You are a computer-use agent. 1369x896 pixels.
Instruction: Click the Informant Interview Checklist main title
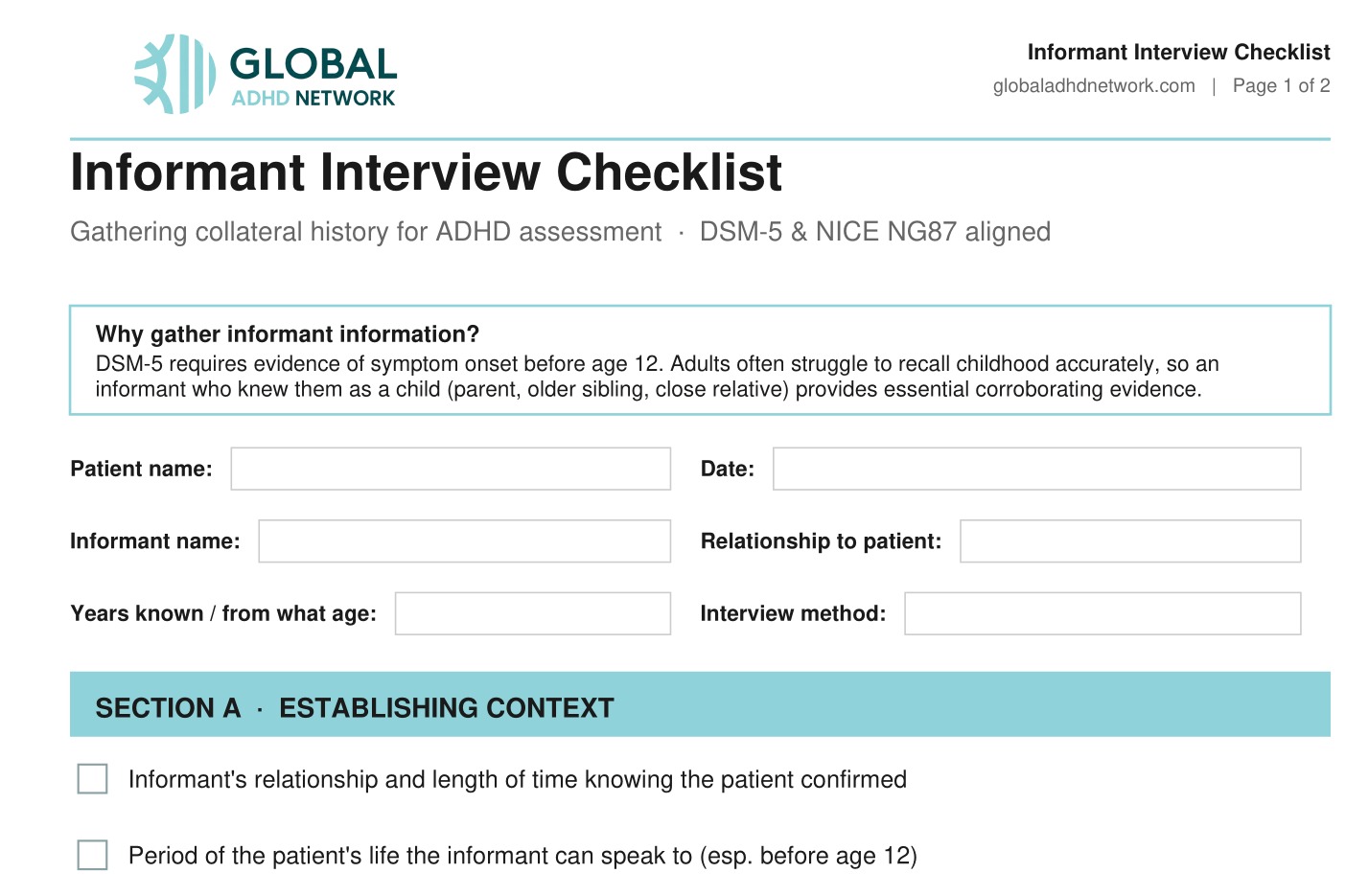coord(427,172)
